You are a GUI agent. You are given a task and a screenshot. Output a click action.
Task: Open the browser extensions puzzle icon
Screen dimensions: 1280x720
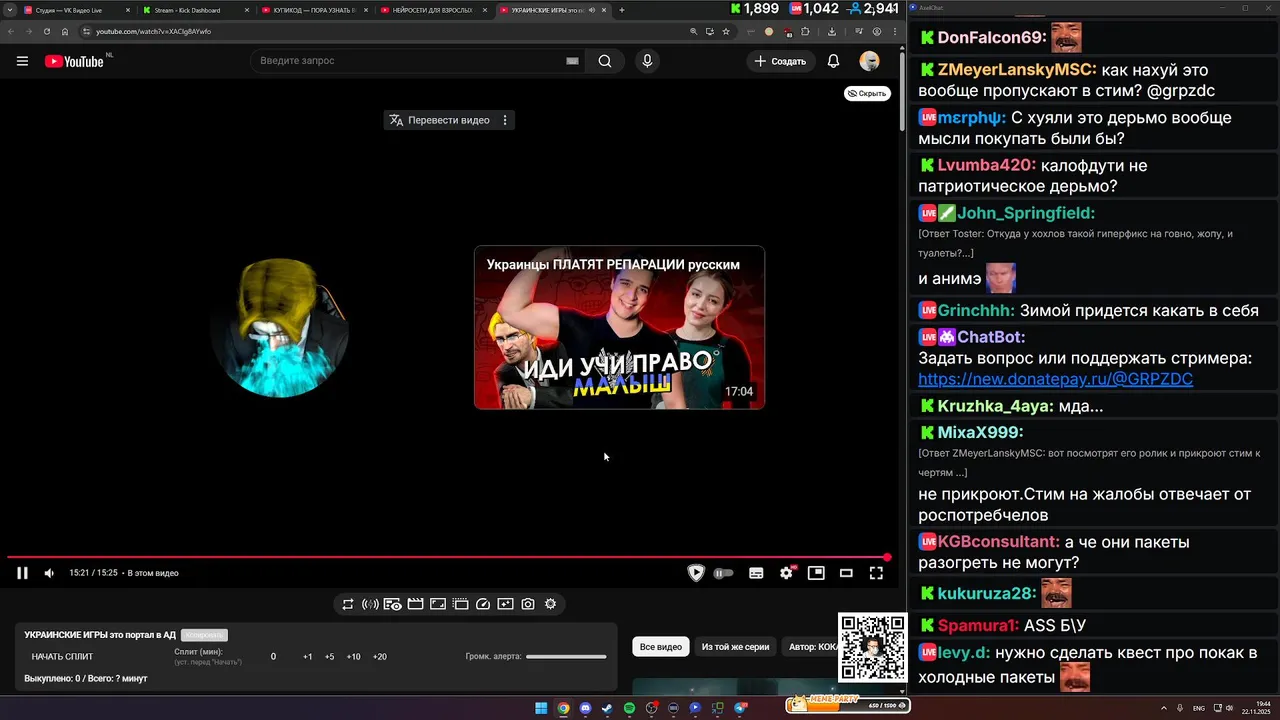point(805,31)
